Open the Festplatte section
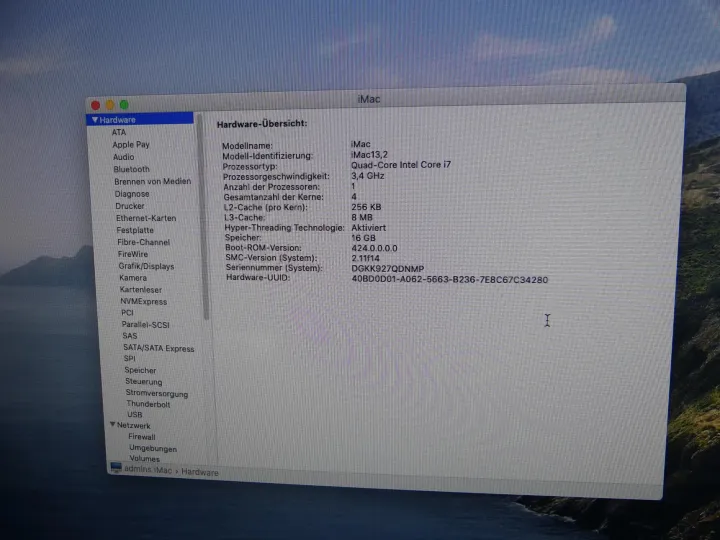Screen dimensions: 720x540 pyautogui.click(x=135, y=230)
